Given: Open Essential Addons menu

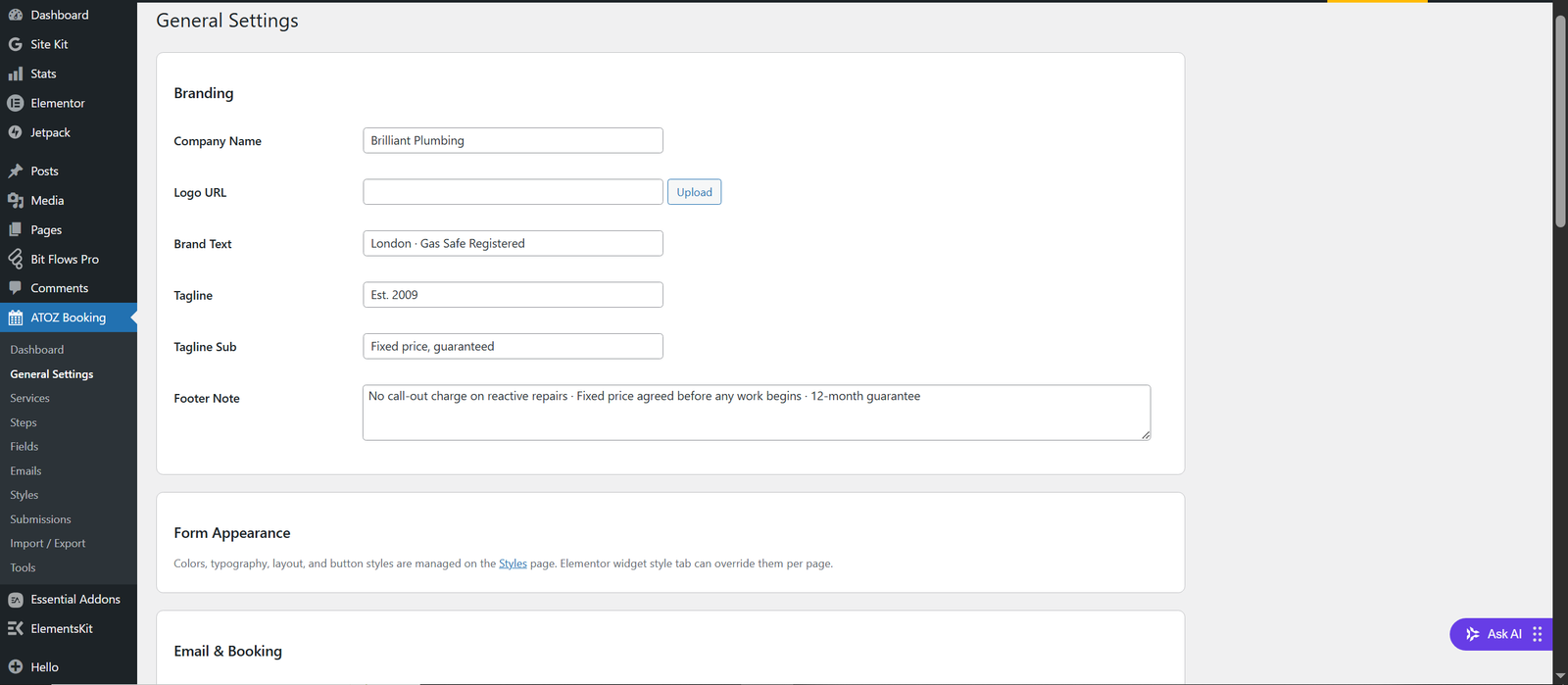Looking at the screenshot, I should pos(69,600).
